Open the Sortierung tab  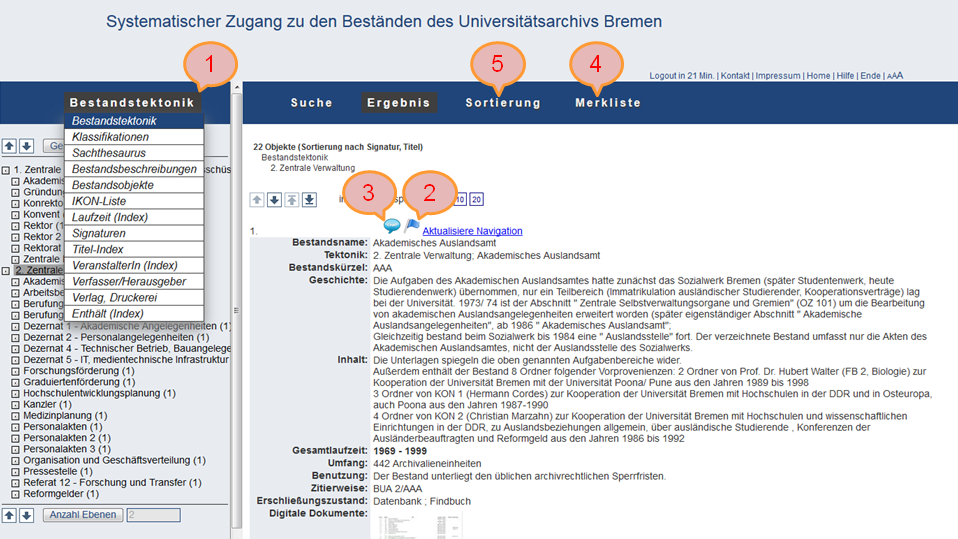[503, 103]
